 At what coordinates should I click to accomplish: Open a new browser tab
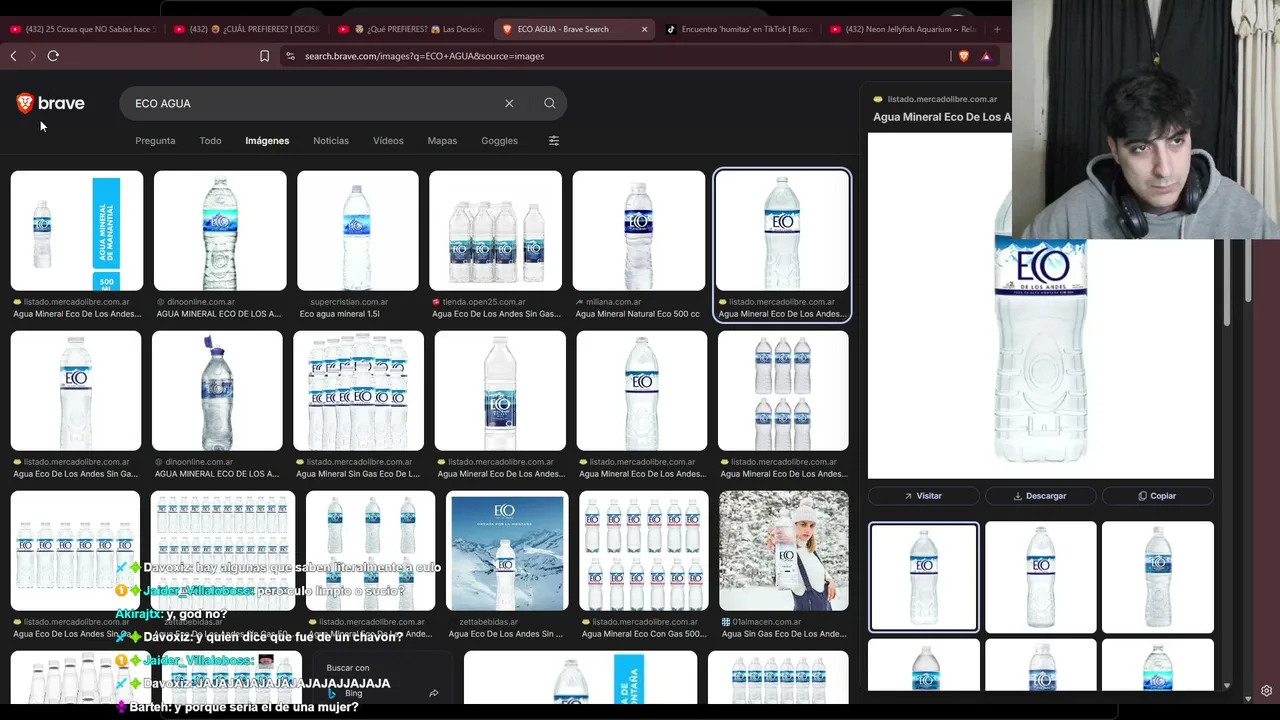(x=997, y=29)
